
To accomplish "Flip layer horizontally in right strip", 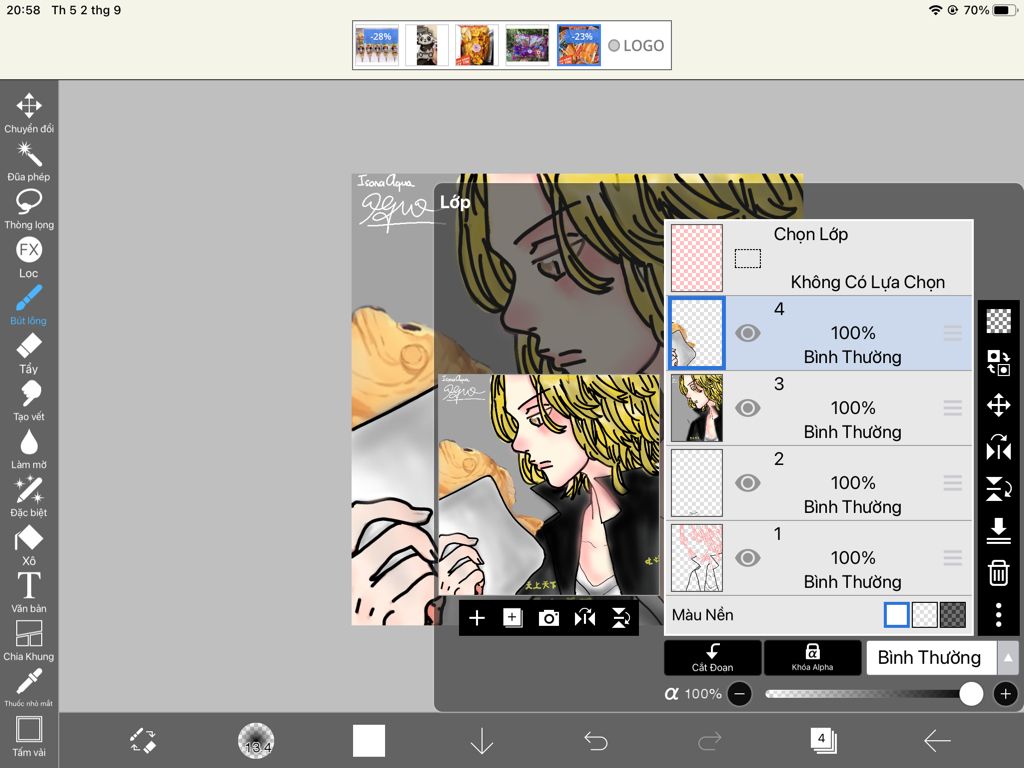I will click(999, 447).
